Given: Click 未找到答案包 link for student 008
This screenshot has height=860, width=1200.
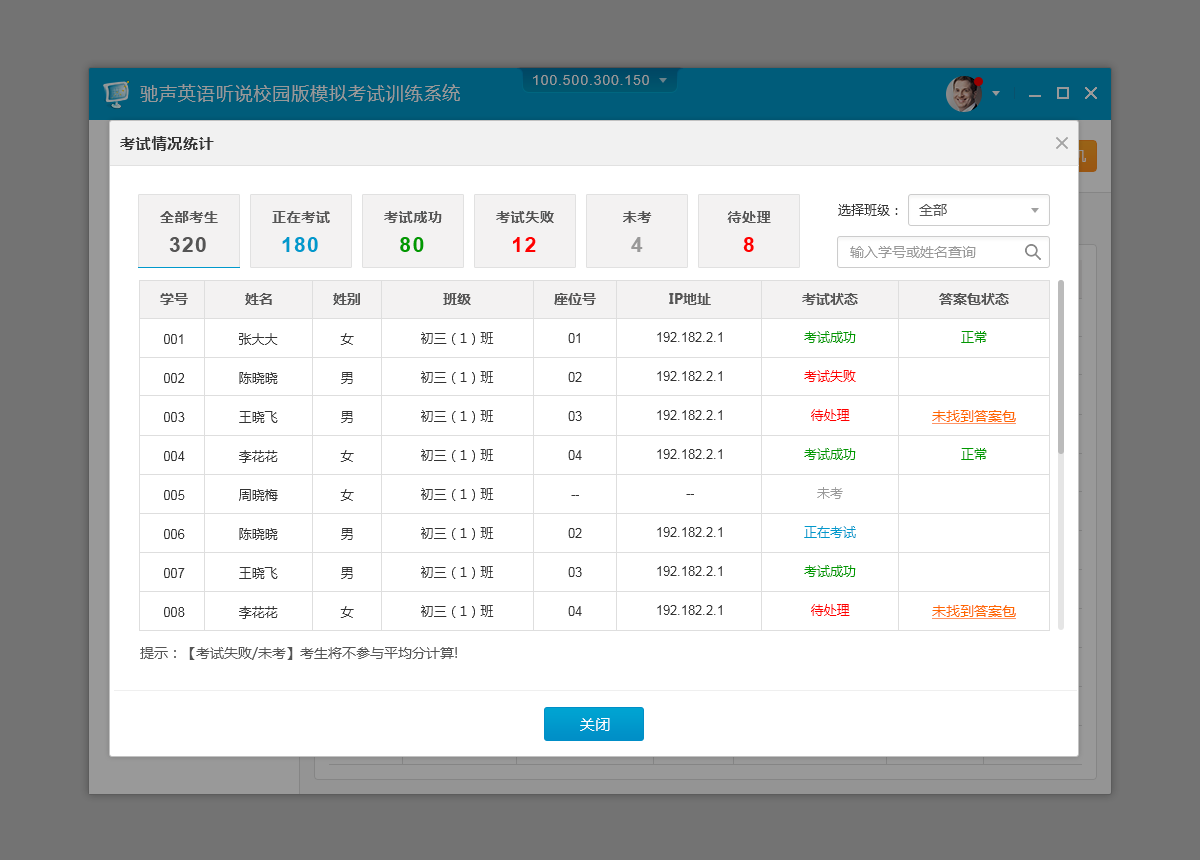Looking at the screenshot, I should point(973,611).
